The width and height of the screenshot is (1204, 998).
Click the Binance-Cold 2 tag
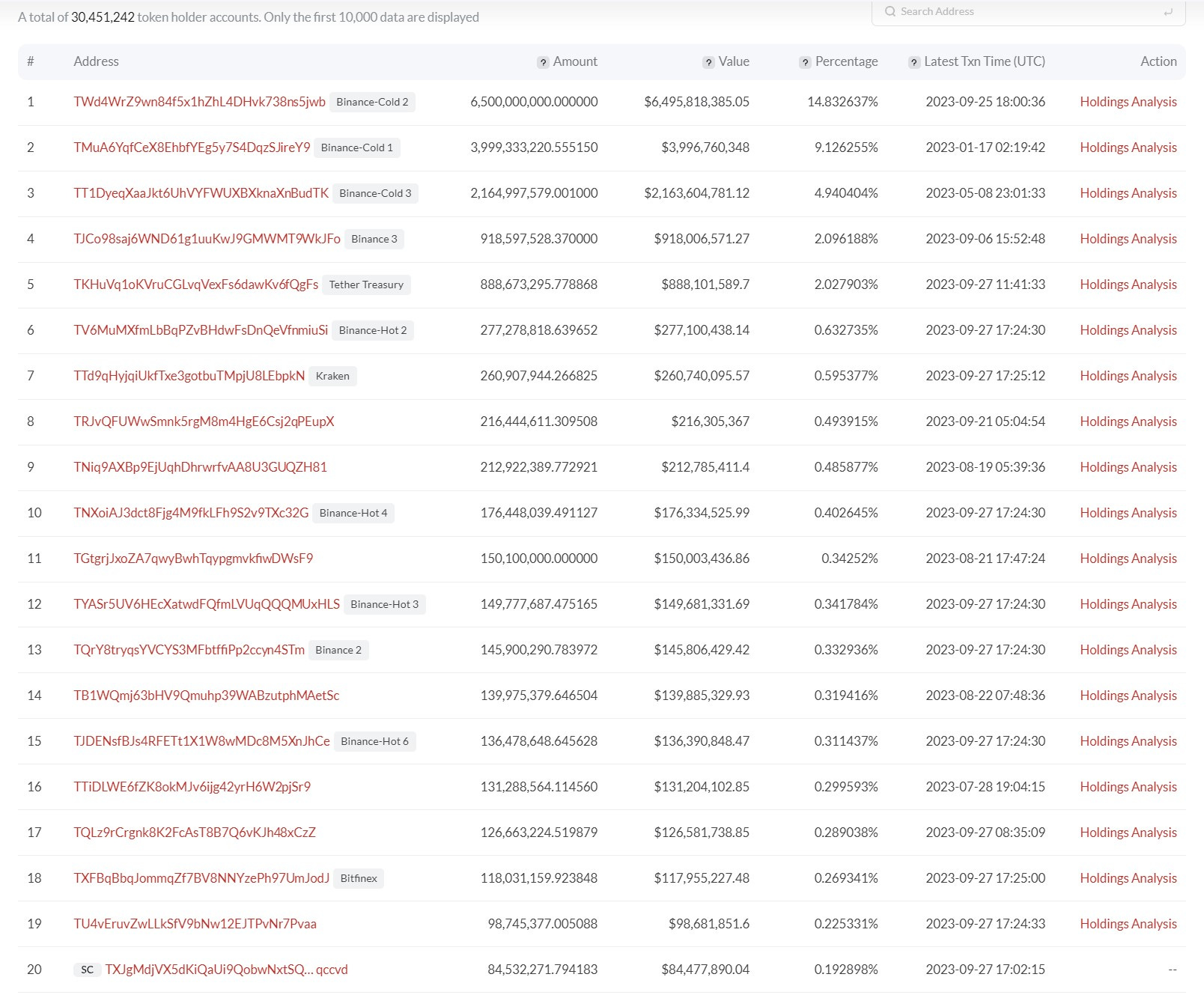372,102
